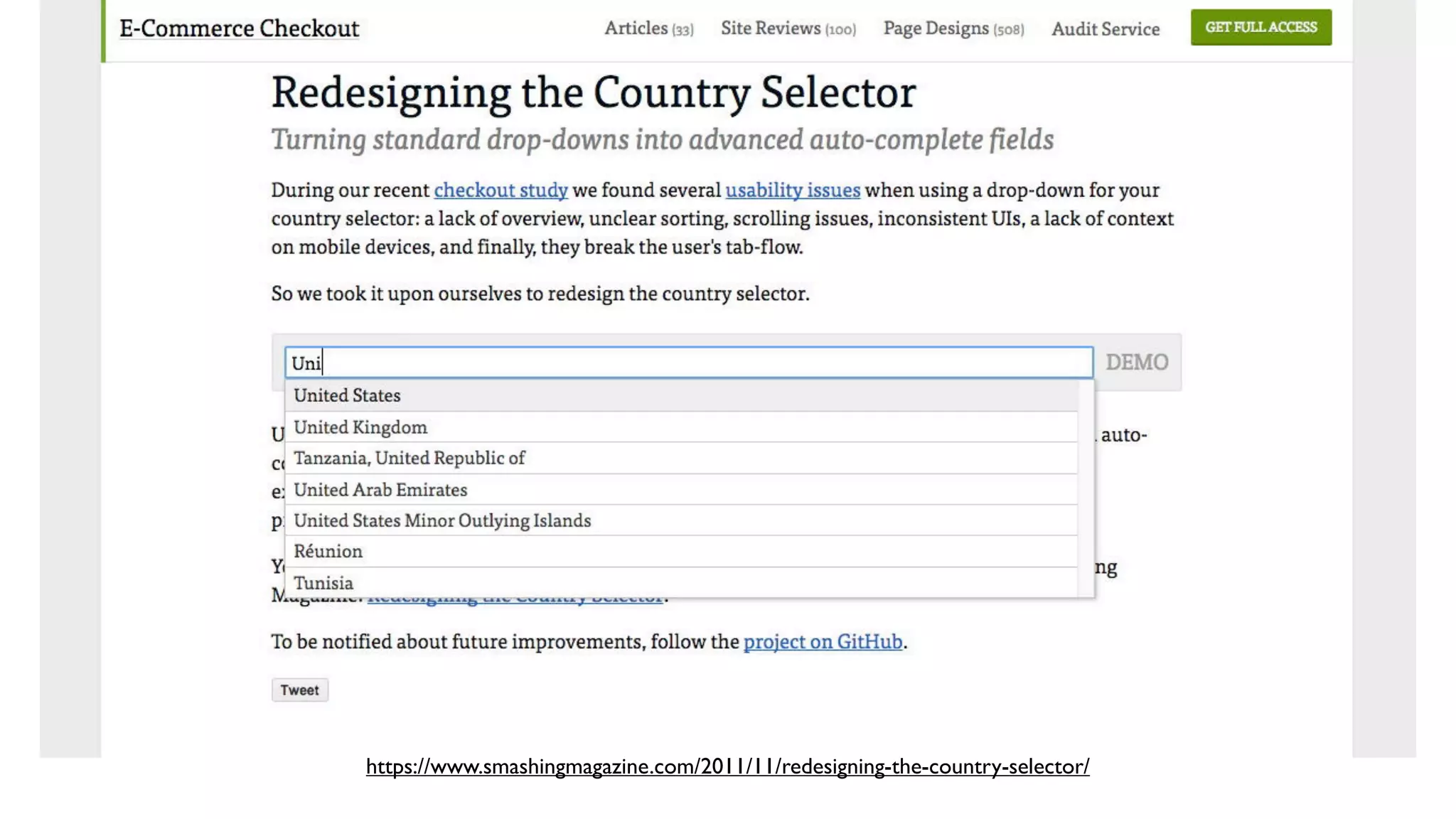Open the usability issues link
This screenshot has width=1456, height=819.
point(793,191)
